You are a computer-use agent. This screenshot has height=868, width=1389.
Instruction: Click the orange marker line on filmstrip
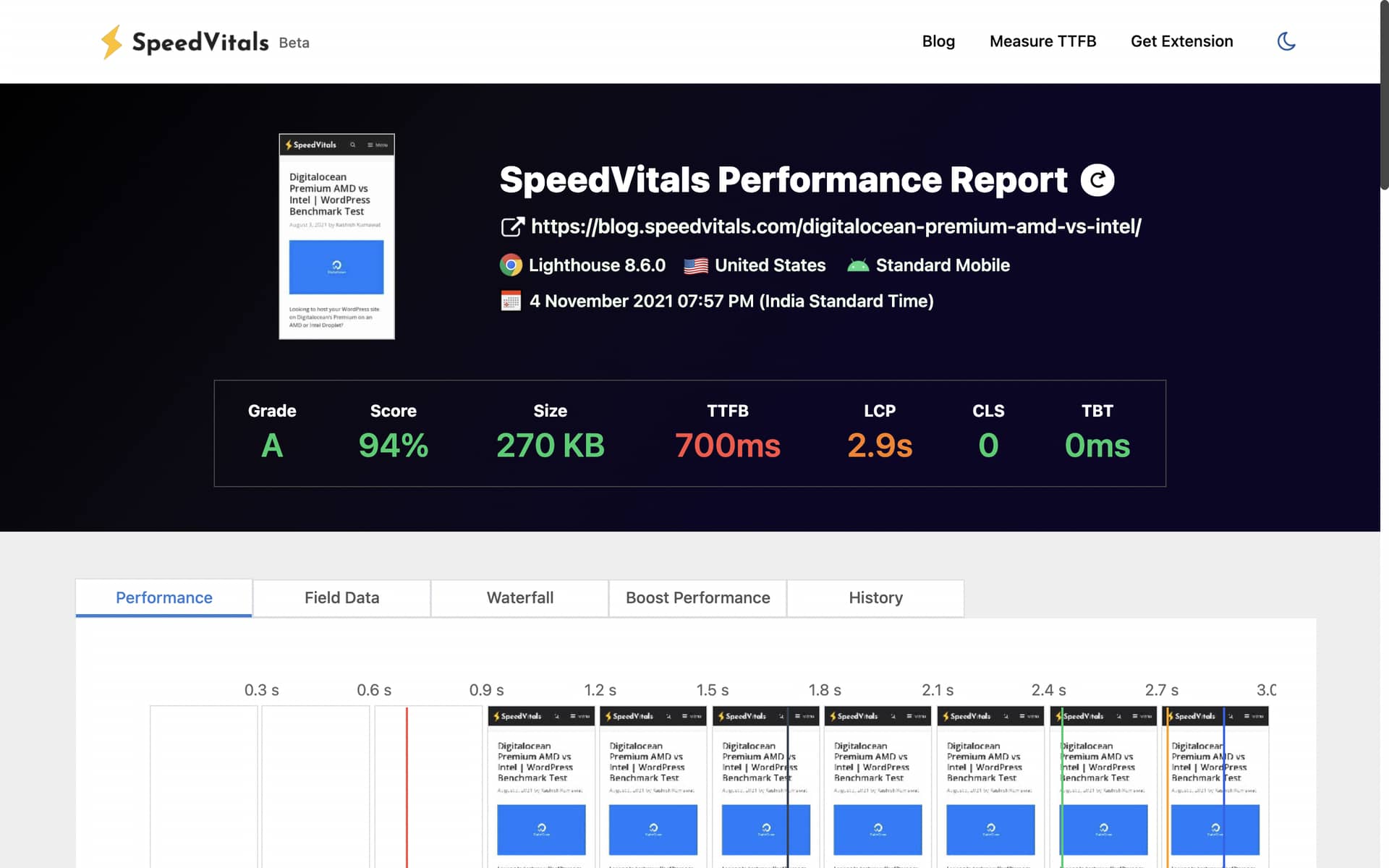[x=1168, y=787]
